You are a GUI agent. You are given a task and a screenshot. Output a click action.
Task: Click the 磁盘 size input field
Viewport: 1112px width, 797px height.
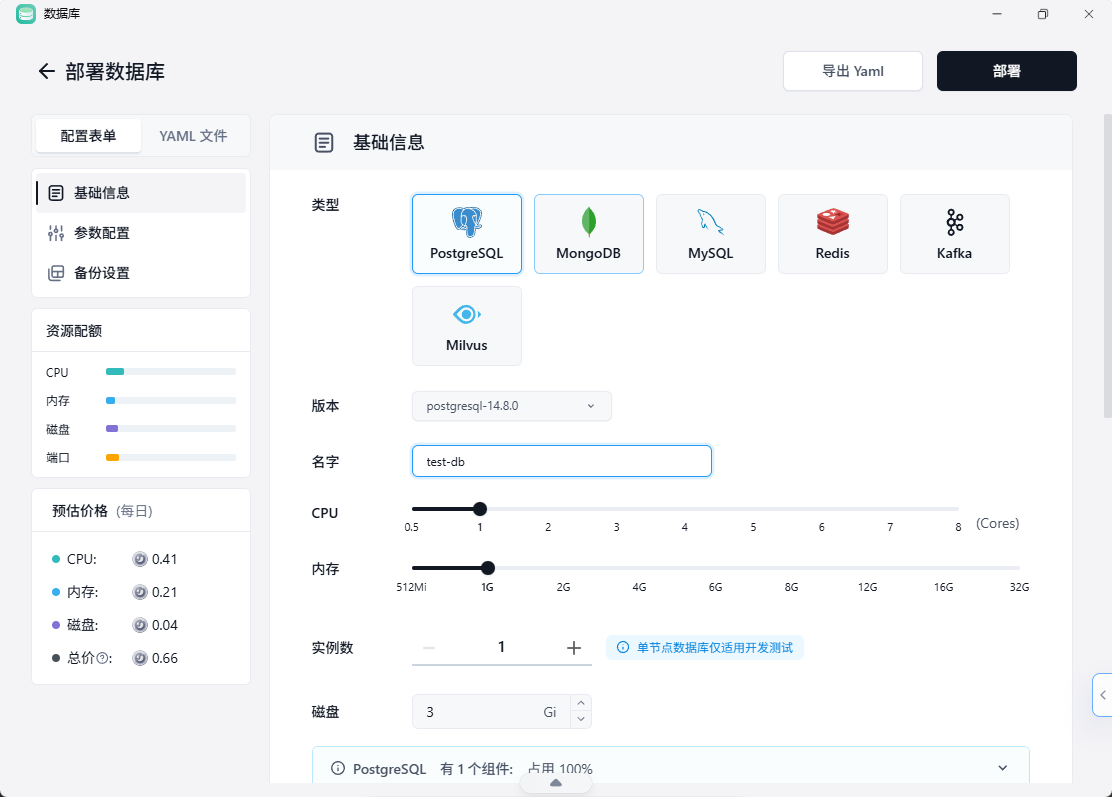pos(491,712)
